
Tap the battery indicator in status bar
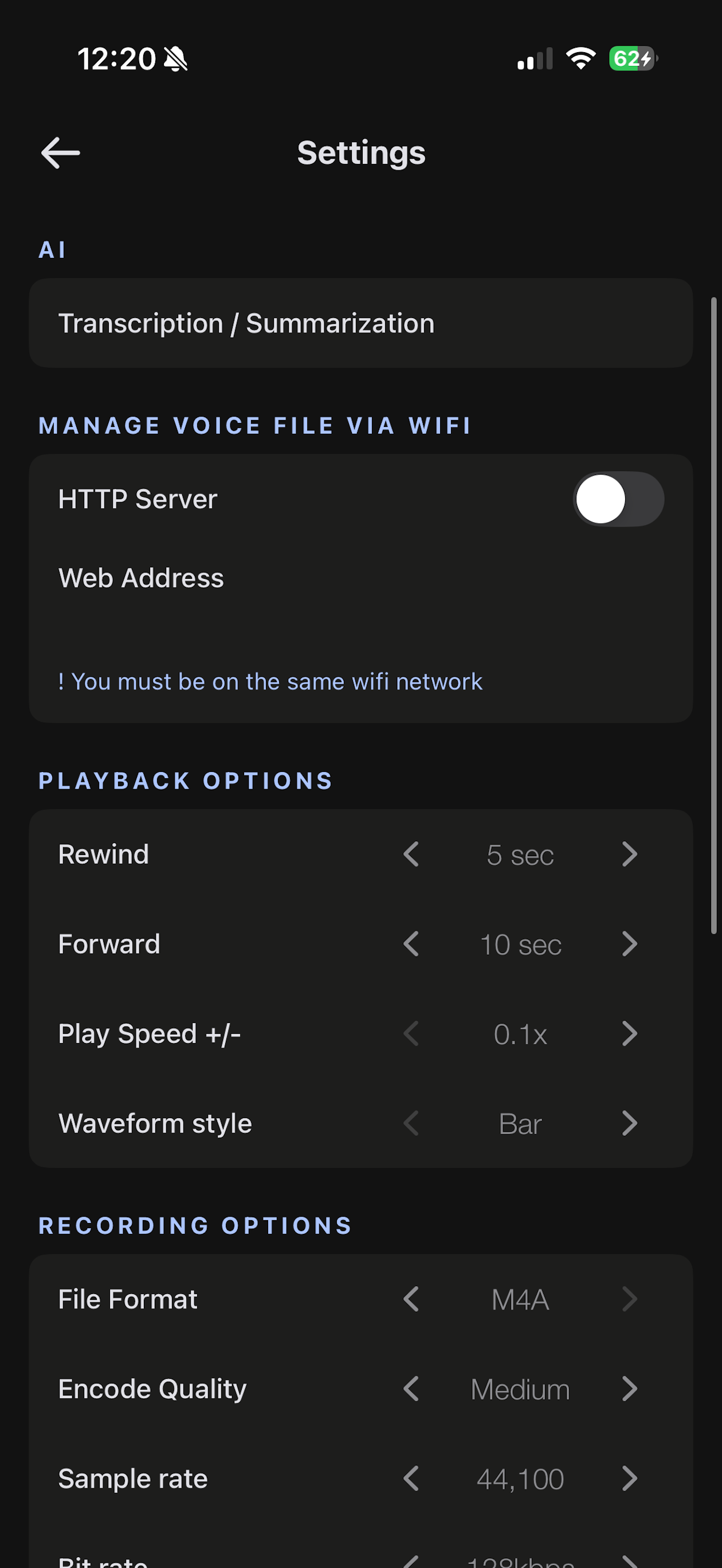pyautogui.click(x=633, y=58)
